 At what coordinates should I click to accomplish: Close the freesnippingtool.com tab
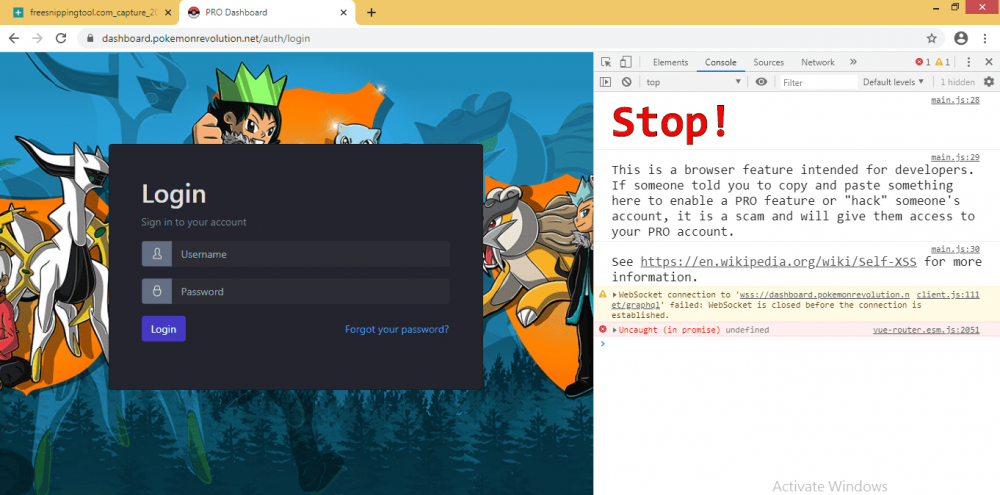168,12
